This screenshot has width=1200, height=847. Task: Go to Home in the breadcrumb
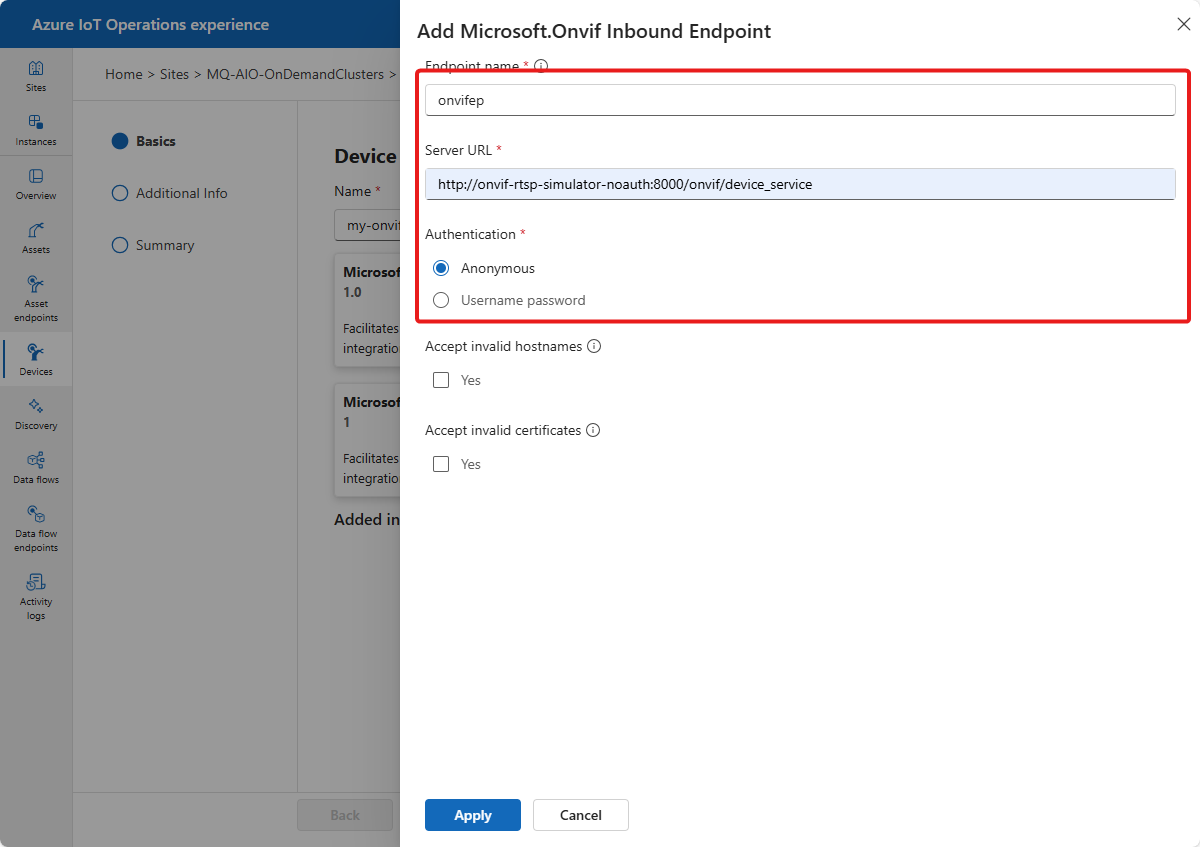click(124, 74)
